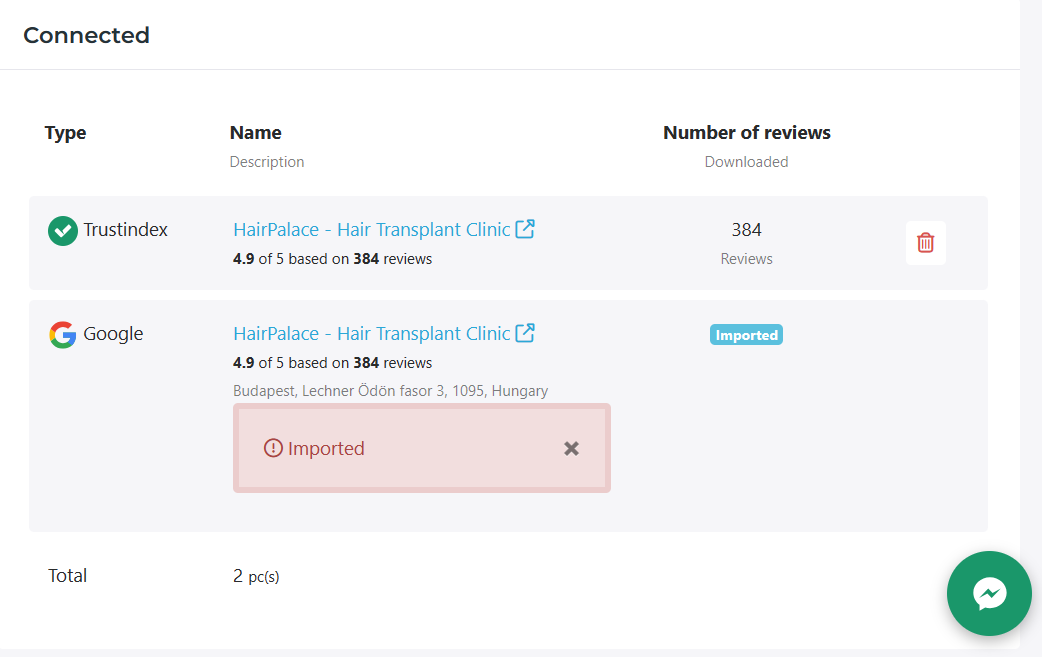Click the 384 Reviews count
Viewport: 1042px width, 657px height.
[746, 242]
